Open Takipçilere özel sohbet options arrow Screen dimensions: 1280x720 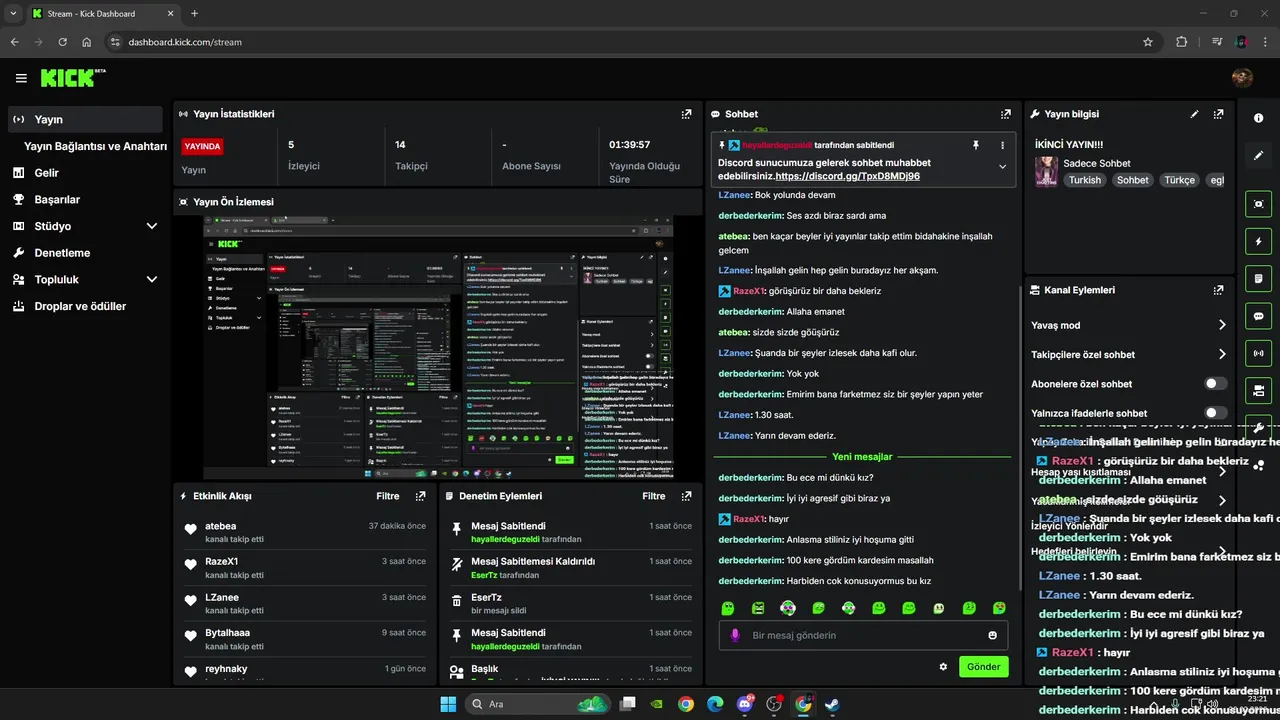pyautogui.click(x=1222, y=354)
